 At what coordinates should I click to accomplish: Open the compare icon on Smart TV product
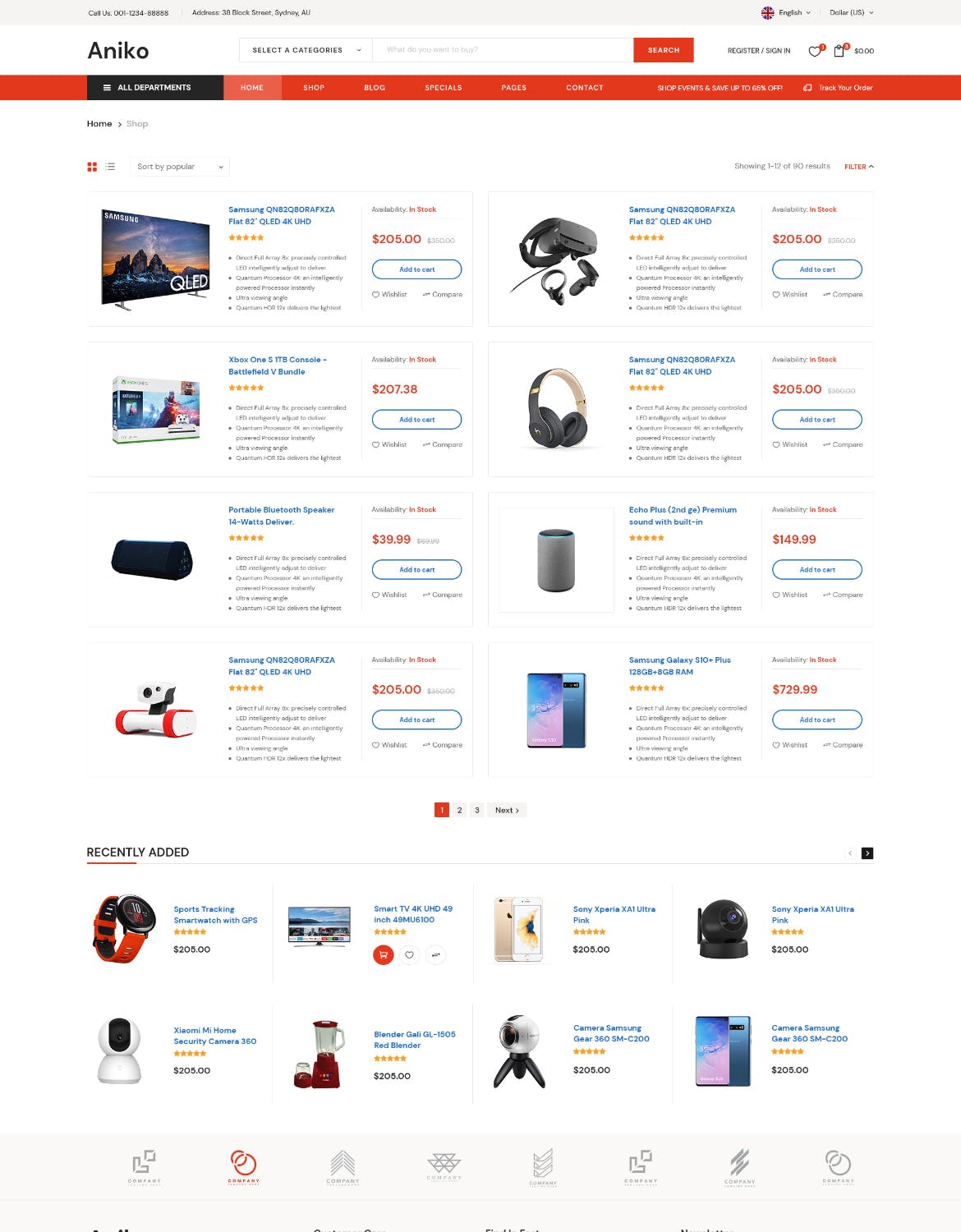tap(435, 955)
